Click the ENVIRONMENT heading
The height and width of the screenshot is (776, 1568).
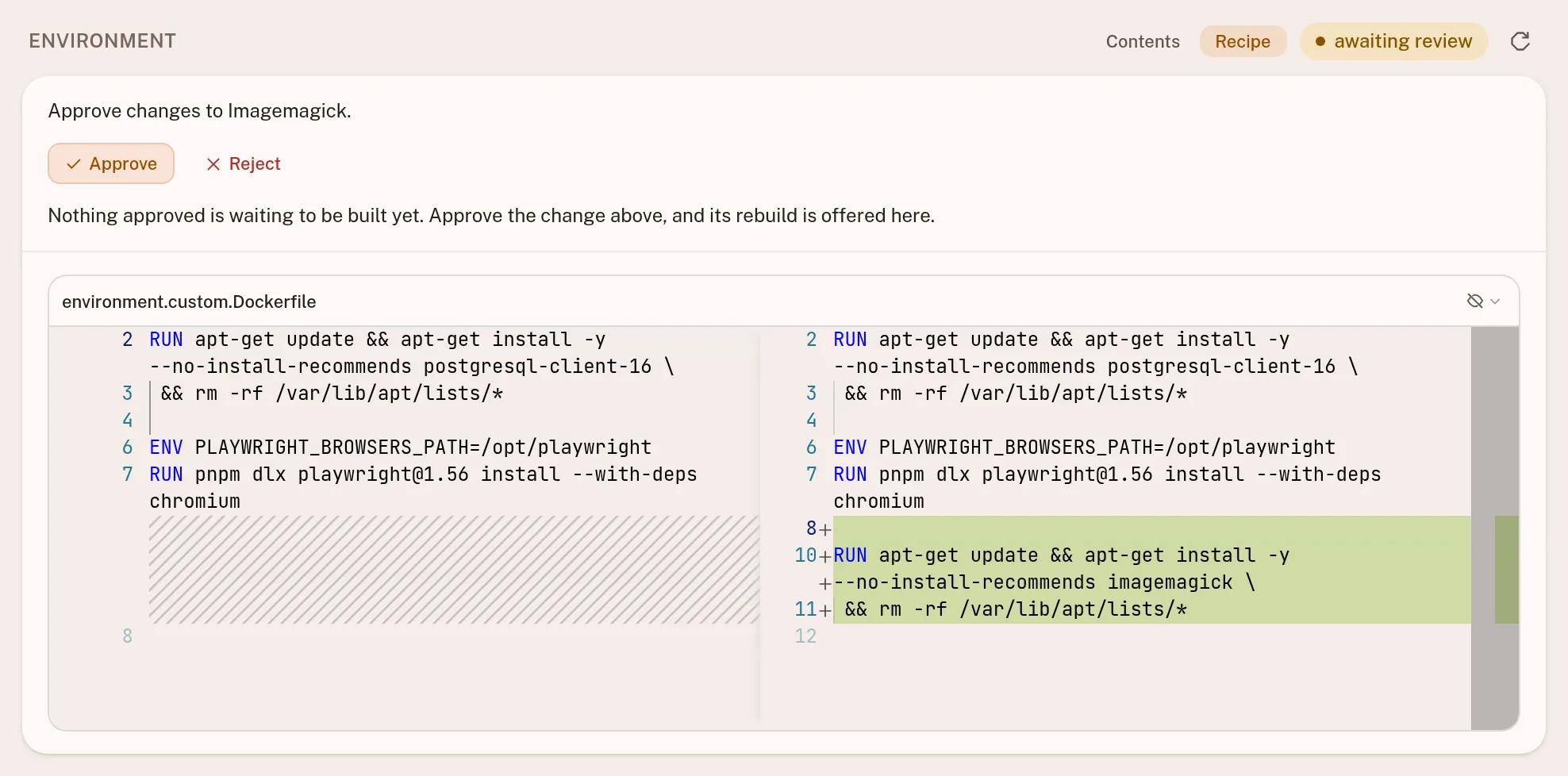(102, 41)
